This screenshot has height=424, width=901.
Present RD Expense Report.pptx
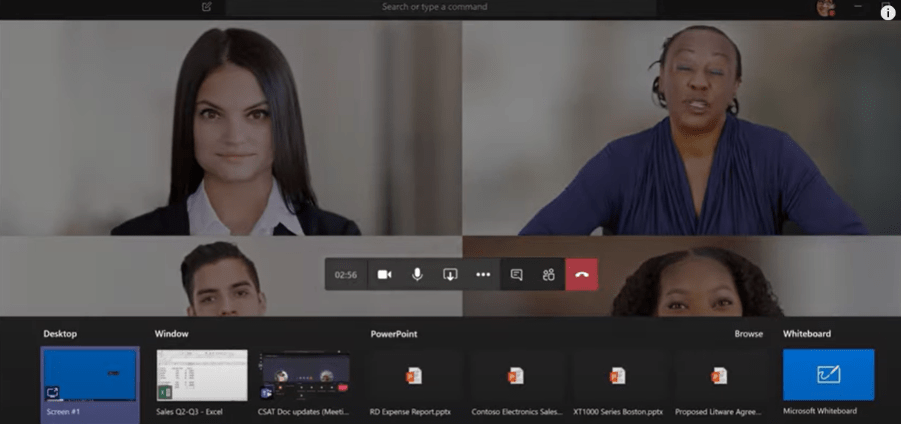point(414,375)
